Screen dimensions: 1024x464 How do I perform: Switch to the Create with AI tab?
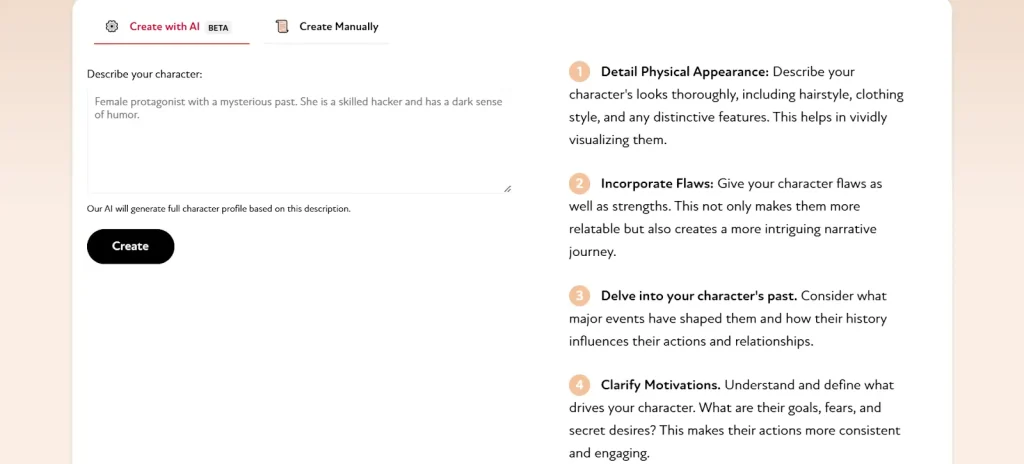pyautogui.click(x=165, y=27)
